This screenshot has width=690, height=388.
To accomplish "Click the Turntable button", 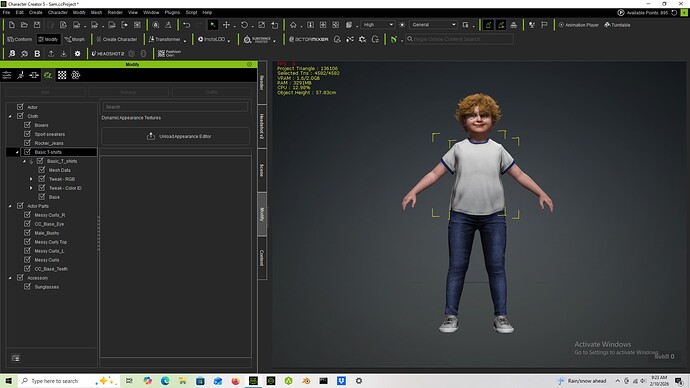I will (617, 25).
